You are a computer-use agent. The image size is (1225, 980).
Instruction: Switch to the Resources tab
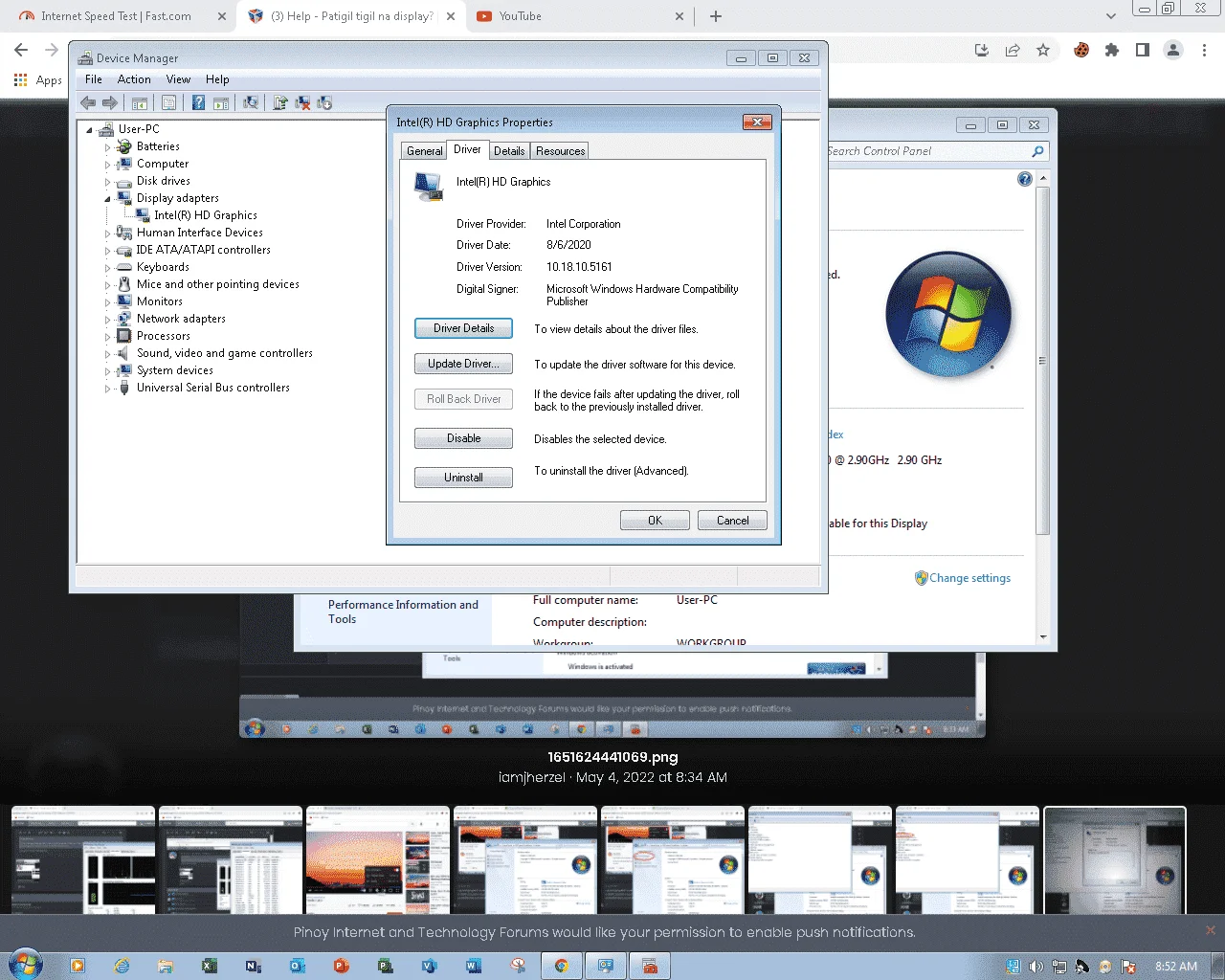tap(560, 151)
